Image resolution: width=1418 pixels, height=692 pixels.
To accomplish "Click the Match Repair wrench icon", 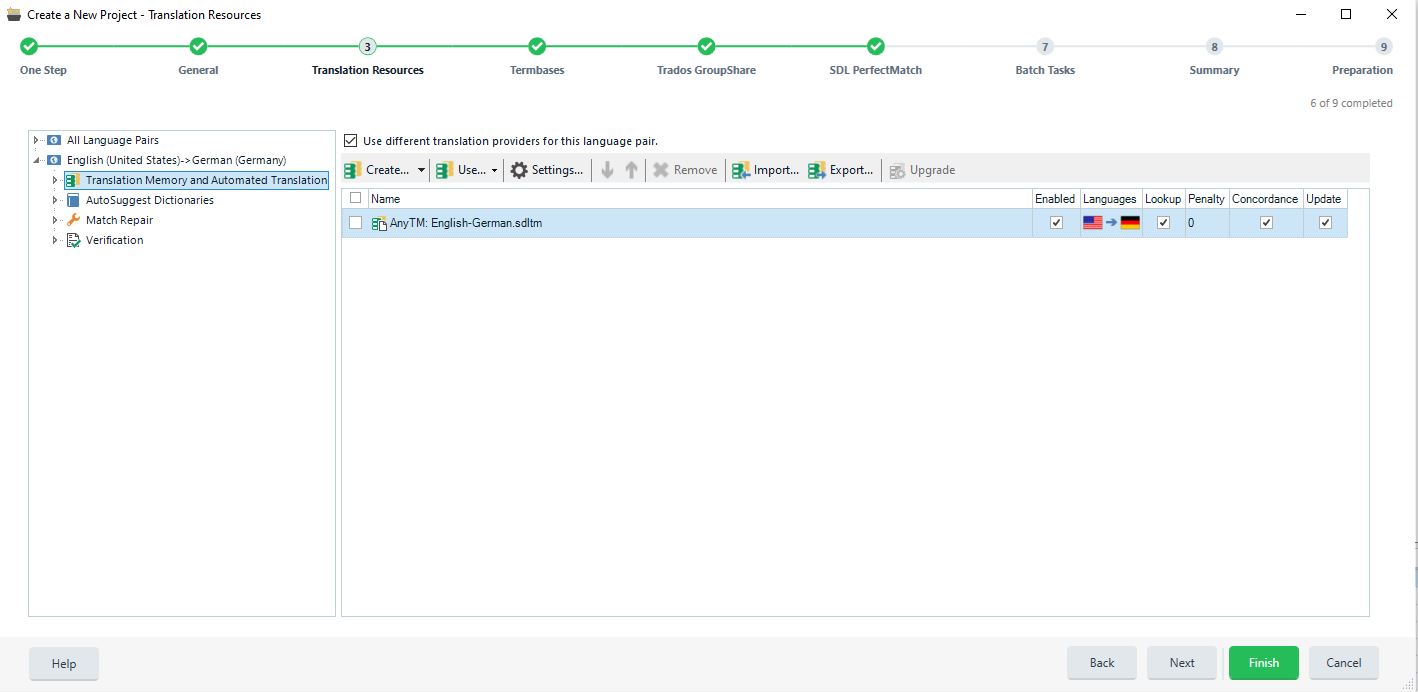I will pyautogui.click(x=73, y=220).
